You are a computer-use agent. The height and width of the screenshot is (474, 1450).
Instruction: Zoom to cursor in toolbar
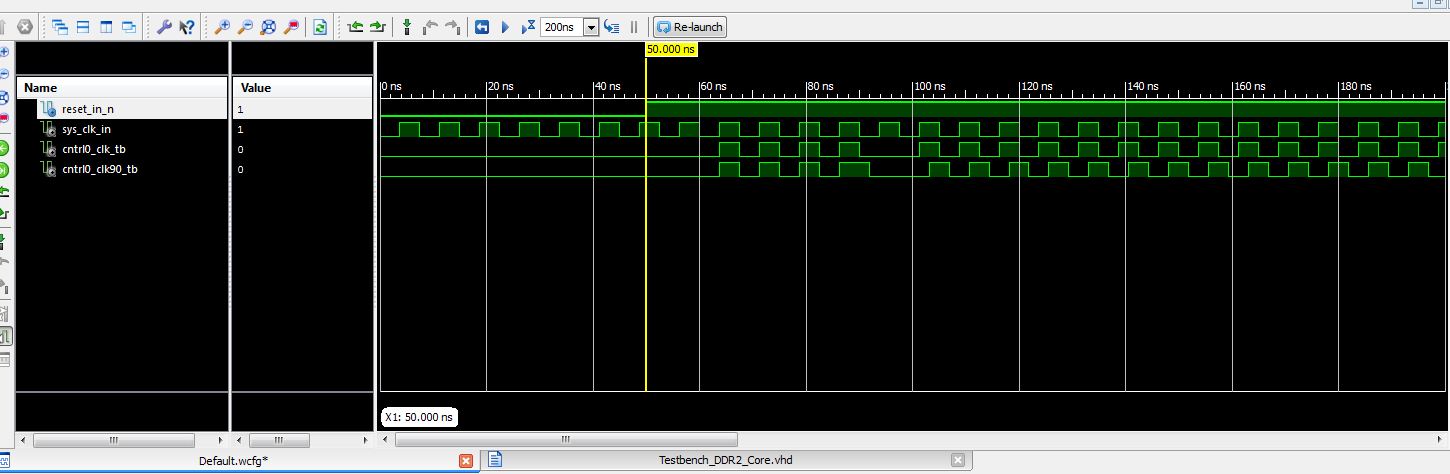291,27
